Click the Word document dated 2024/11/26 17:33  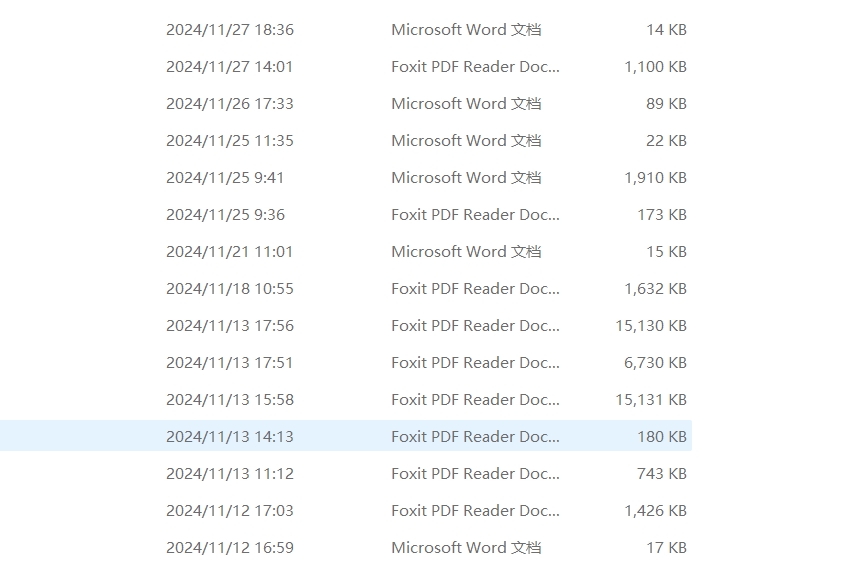point(466,104)
